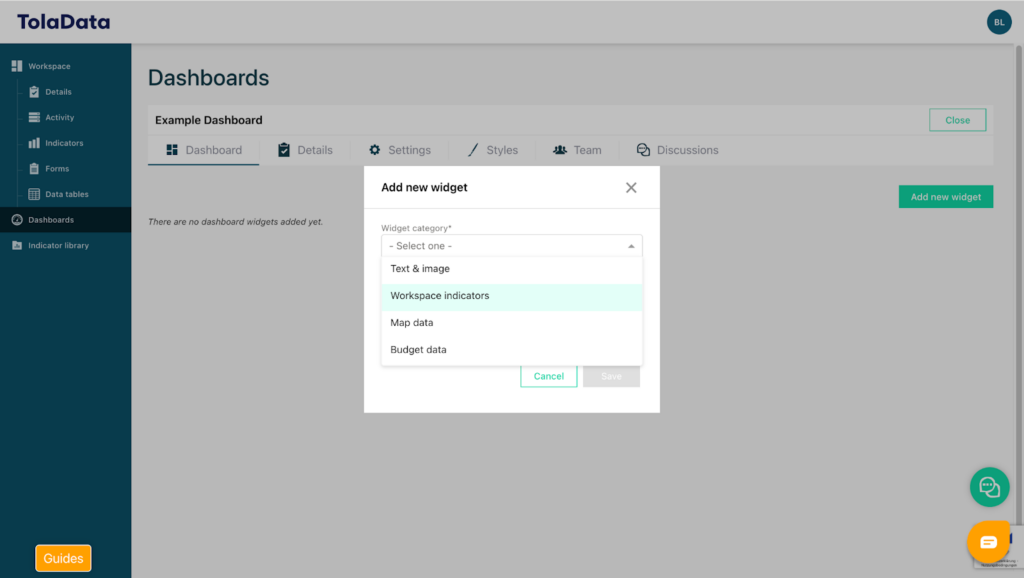Open the BL user avatar menu
The height and width of the screenshot is (578, 1024).
coord(999,21)
